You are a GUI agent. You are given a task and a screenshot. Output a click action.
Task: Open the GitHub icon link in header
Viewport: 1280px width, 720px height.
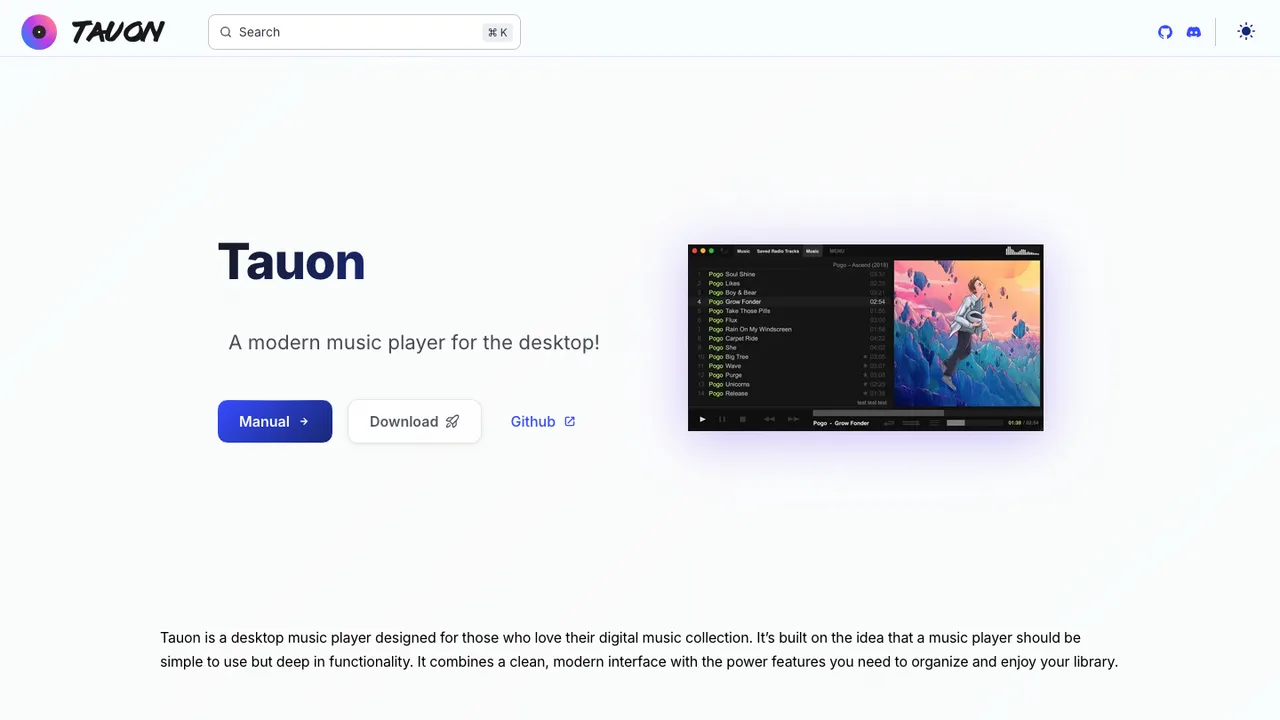tap(1165, 32)
